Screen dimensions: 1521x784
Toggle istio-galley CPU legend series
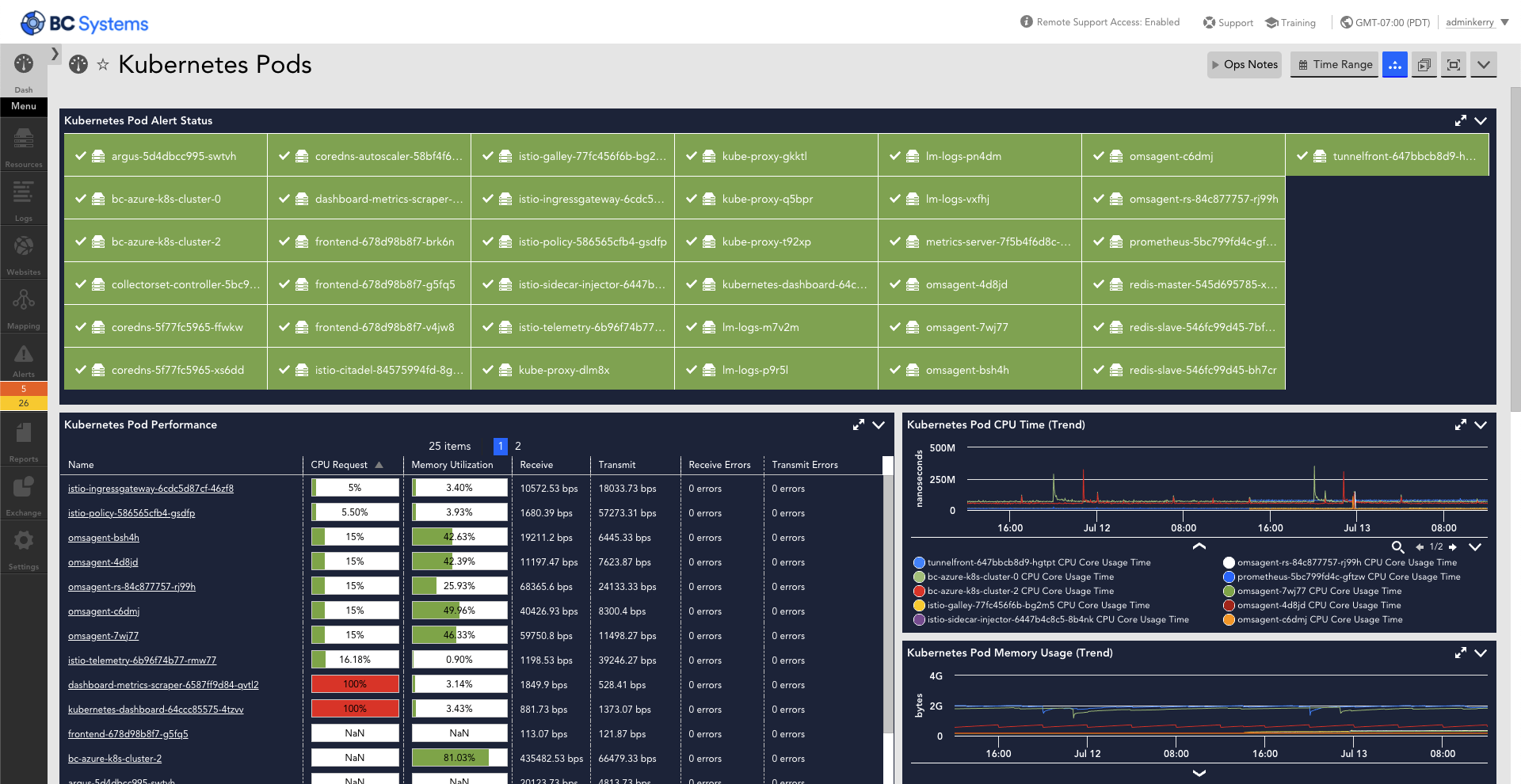[x=1031, y=605]
